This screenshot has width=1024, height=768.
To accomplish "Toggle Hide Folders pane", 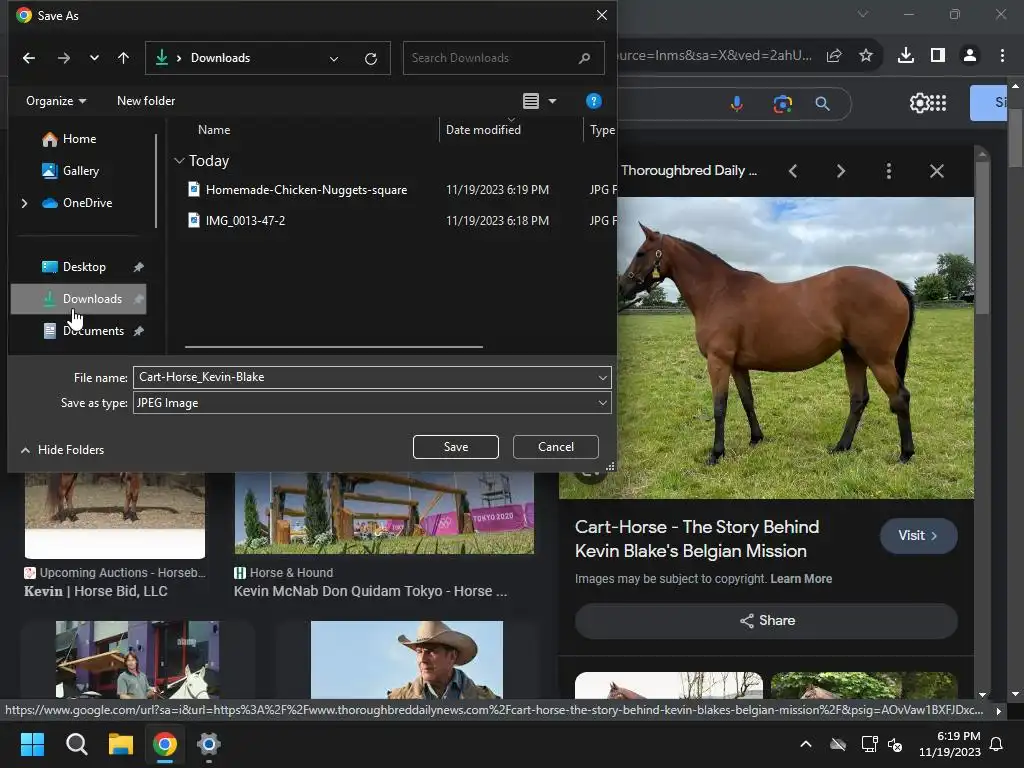I will [x=62, y=450].
